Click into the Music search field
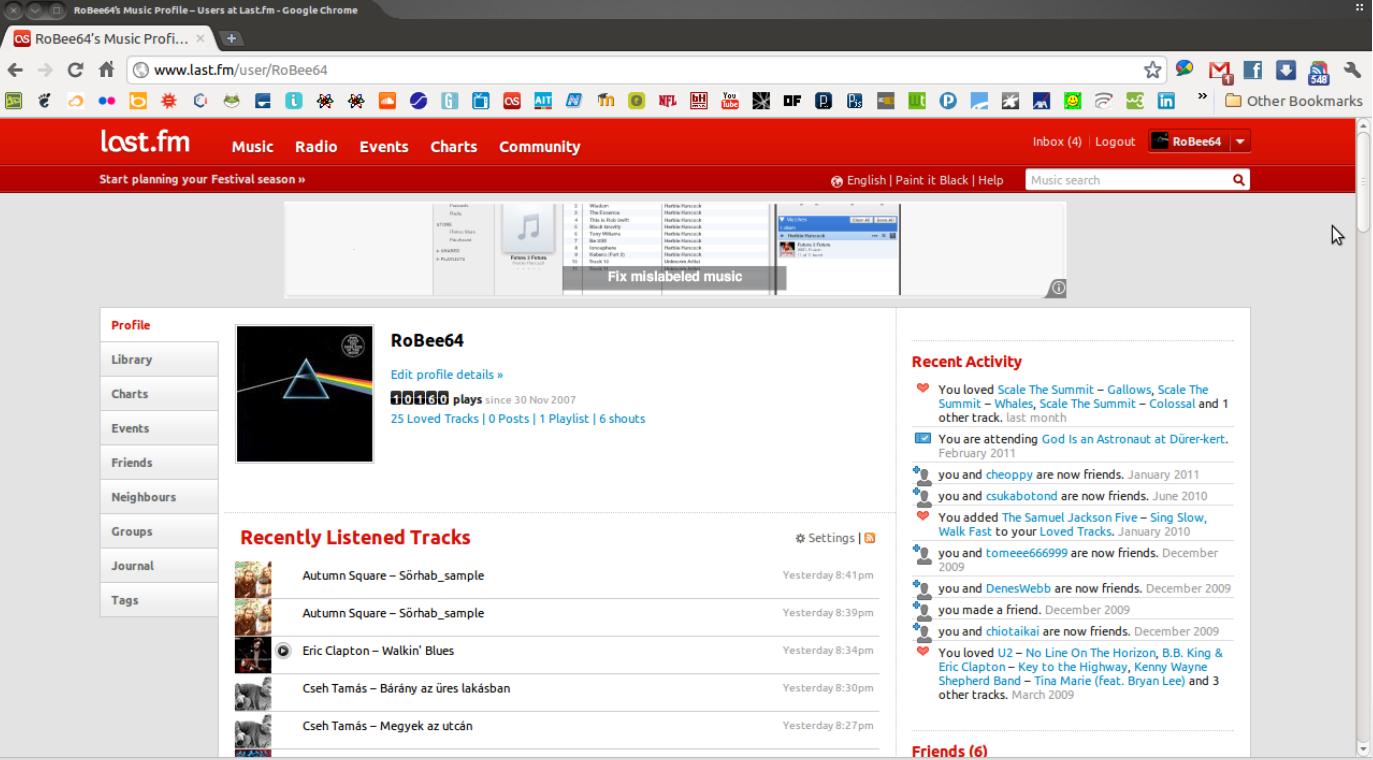Image resolution: width=1373 pixels, height=760 pixels. tap(1127, 180)
